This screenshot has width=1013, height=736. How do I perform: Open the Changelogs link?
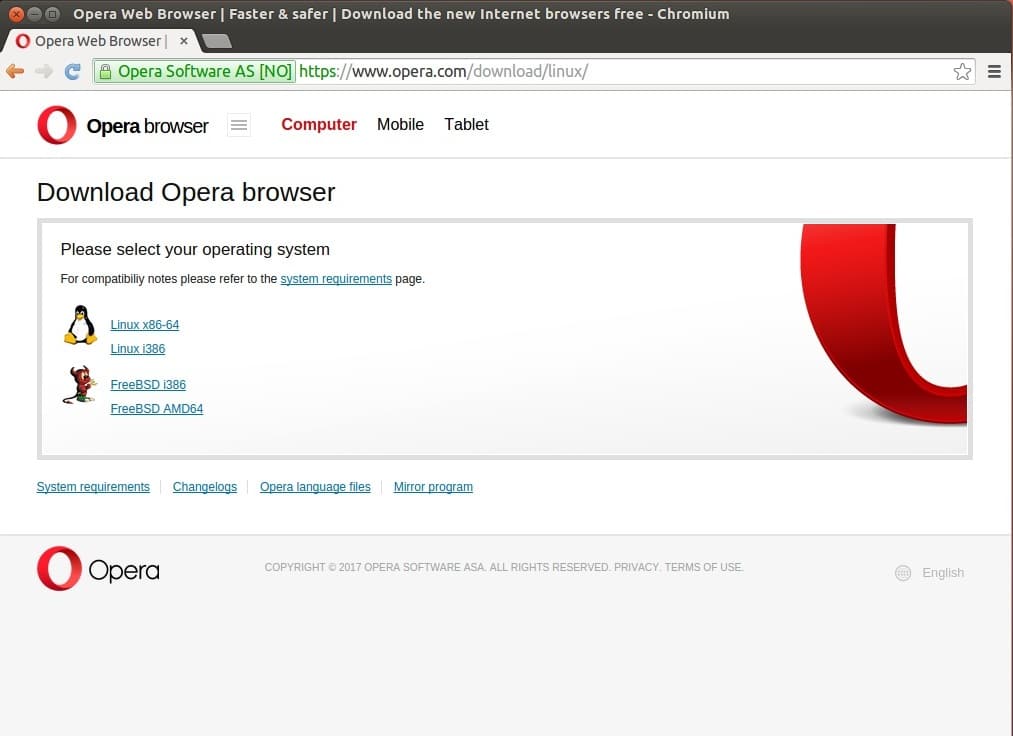click(x=205, y=487)
